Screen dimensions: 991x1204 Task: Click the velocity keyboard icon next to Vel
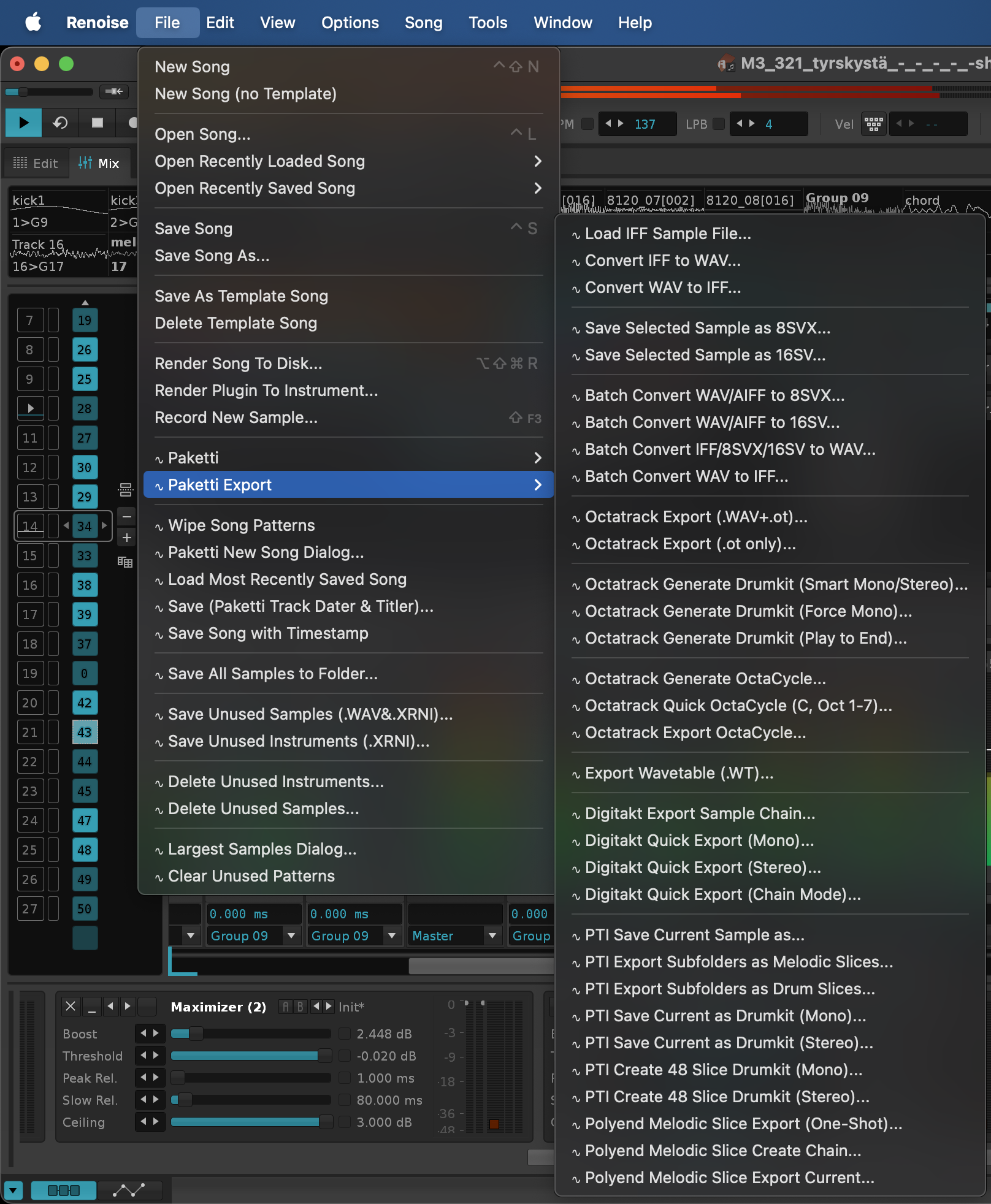pos(873,124)
